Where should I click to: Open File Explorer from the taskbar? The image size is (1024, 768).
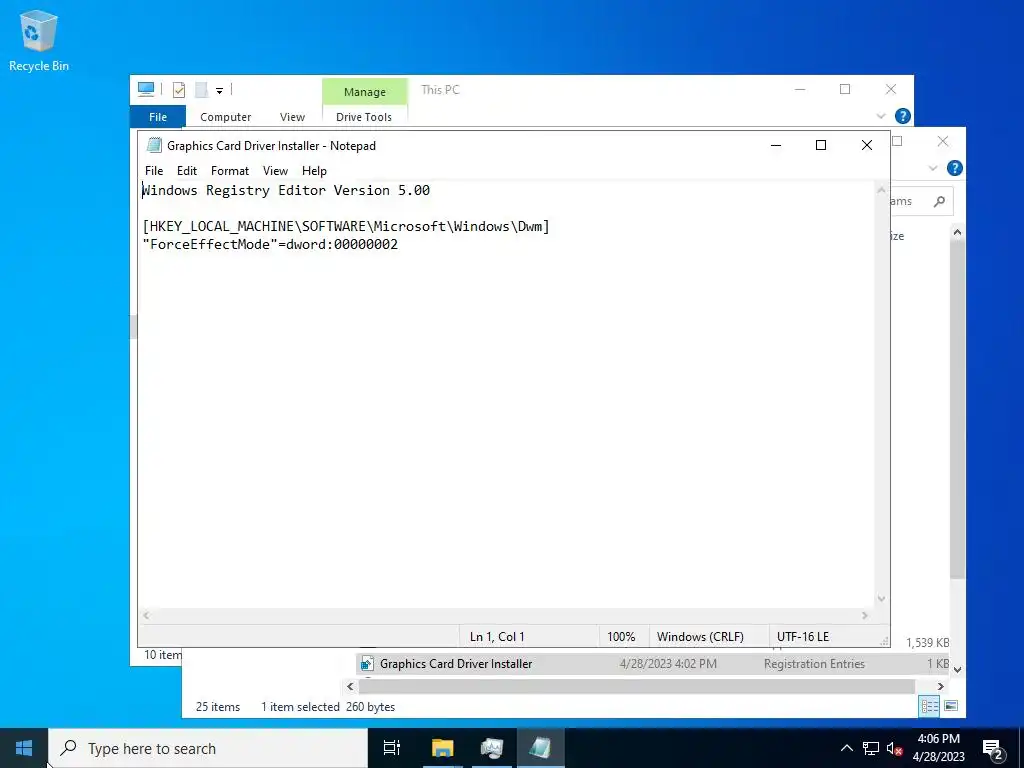[x=442, y=748]
